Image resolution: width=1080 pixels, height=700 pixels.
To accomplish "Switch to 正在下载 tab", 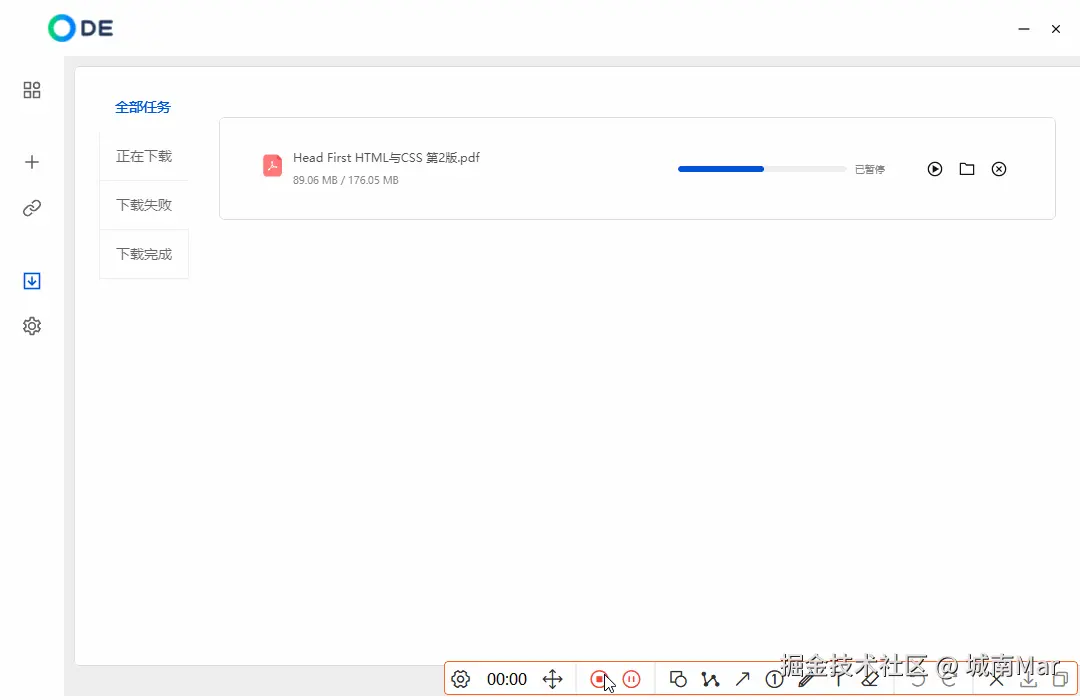I will pyautogui.click(x=144, y=156).
